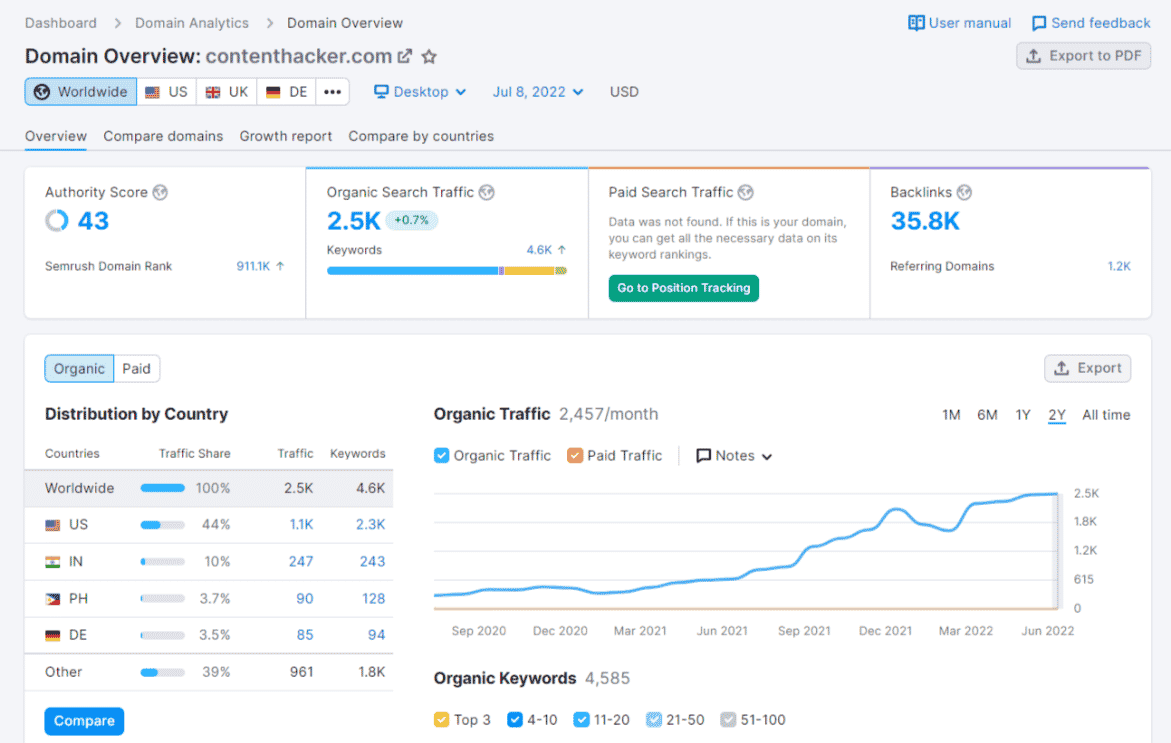The height and width of the screenshot is (743, 1171).
Task: Go to Domain Analytics breadcrumb
Action: [x=192, y=23]
